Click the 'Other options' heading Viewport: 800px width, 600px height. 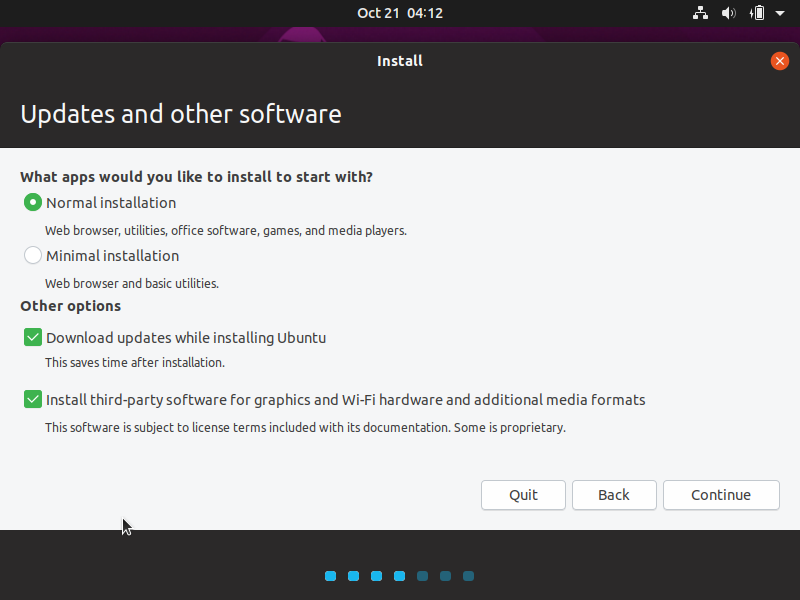click(70, 306)
